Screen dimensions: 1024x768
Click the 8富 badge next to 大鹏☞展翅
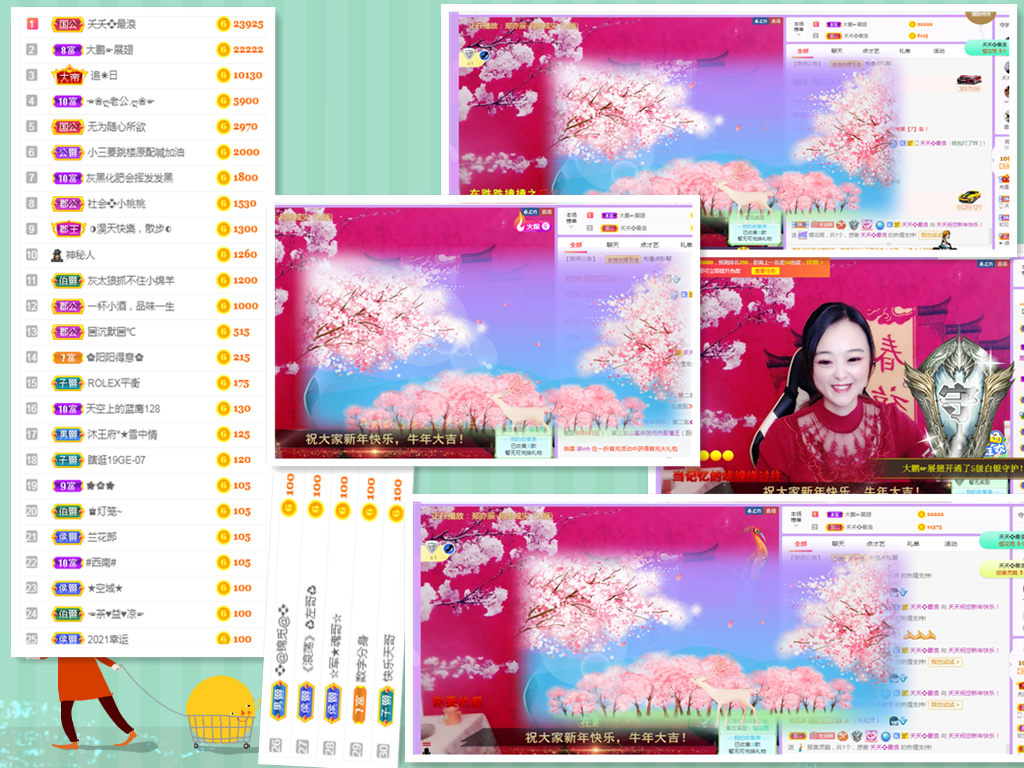[x=68, y=50]
